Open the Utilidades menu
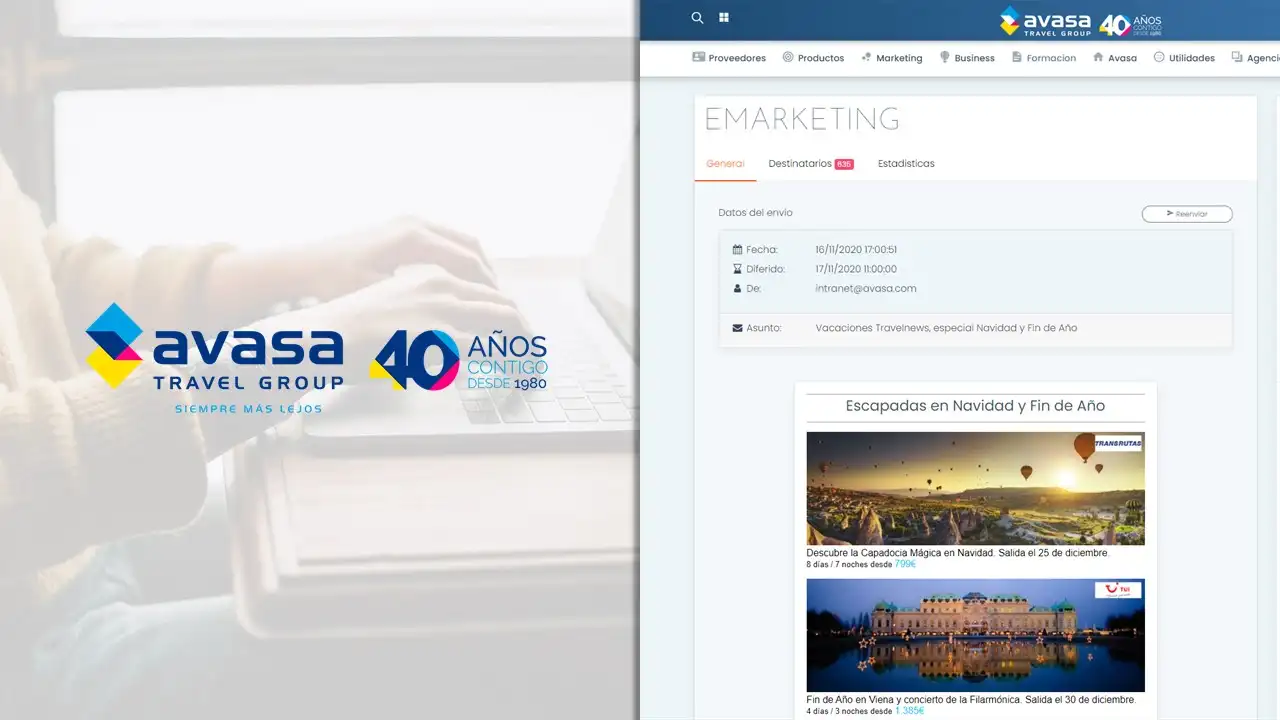 pos(1184,58)
